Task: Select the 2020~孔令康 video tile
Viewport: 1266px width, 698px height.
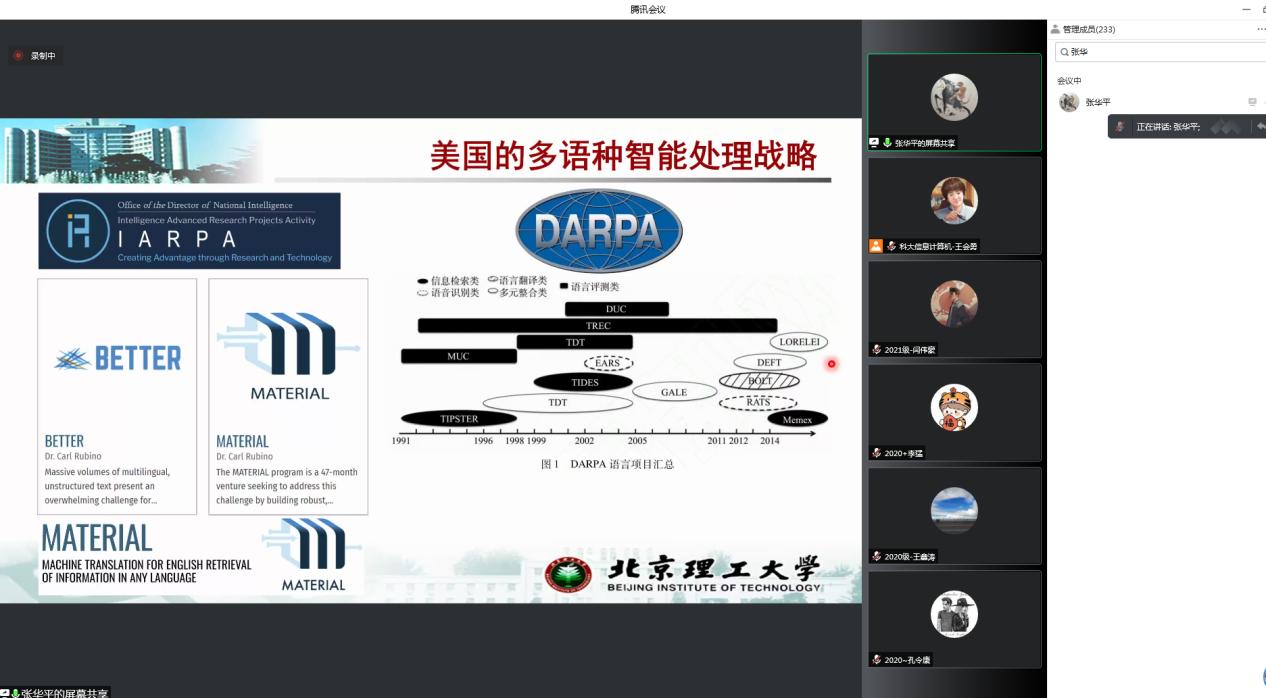Action: coord(954,619)
